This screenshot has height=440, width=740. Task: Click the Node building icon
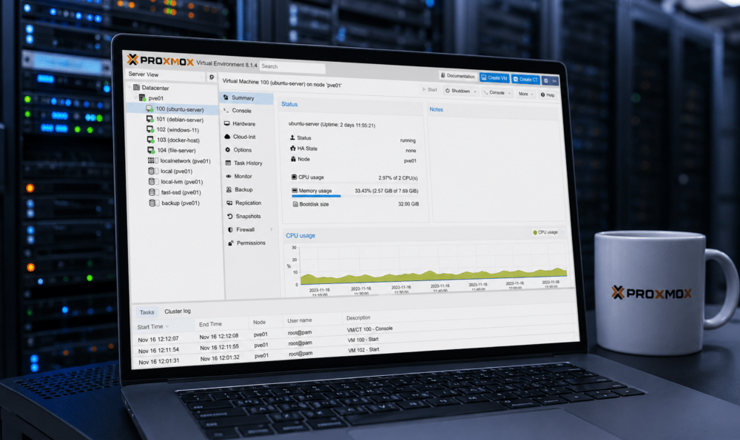point(294,159)
